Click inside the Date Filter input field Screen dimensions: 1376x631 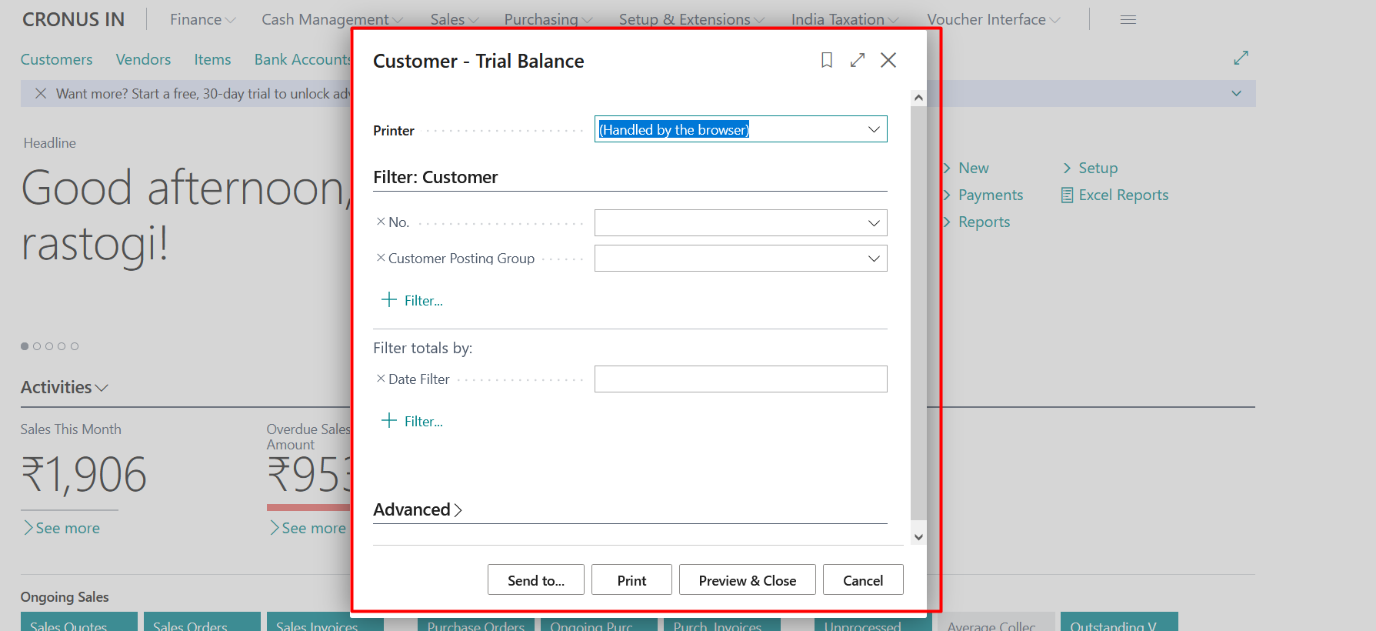pos(740,378)
